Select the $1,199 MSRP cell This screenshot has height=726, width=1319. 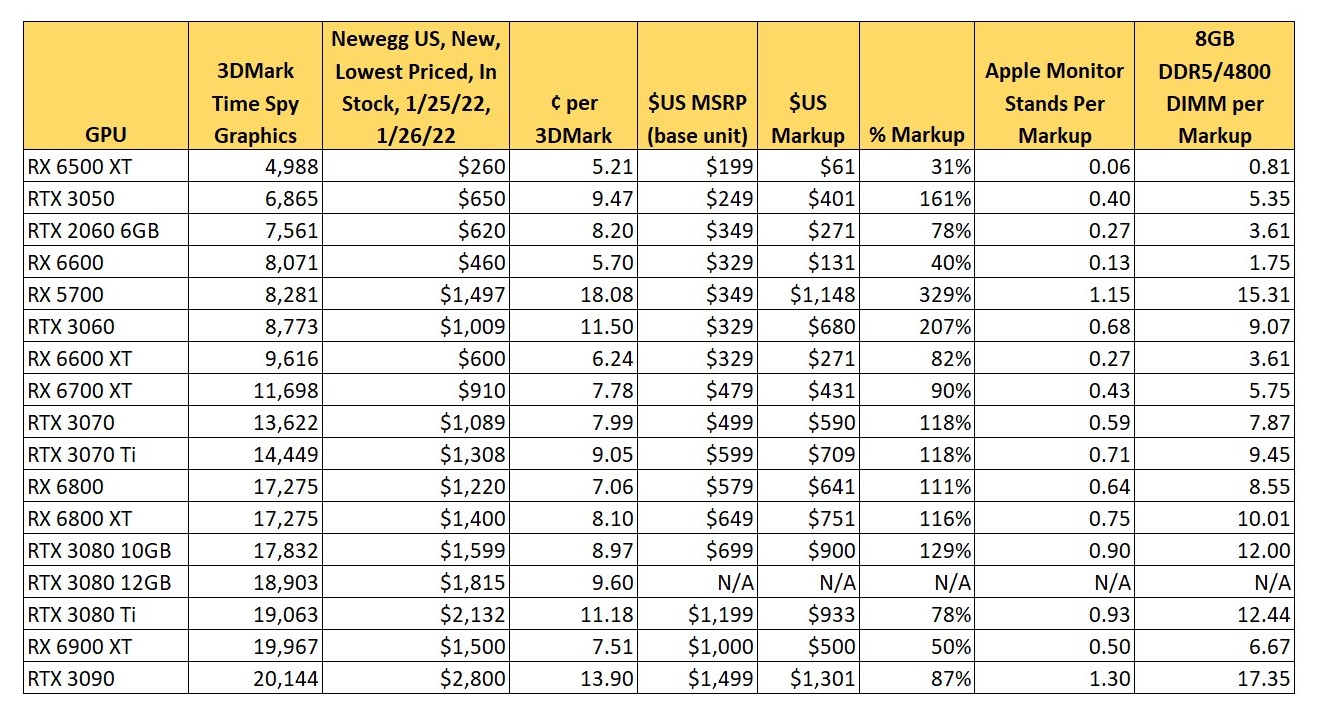pos(697,615)
